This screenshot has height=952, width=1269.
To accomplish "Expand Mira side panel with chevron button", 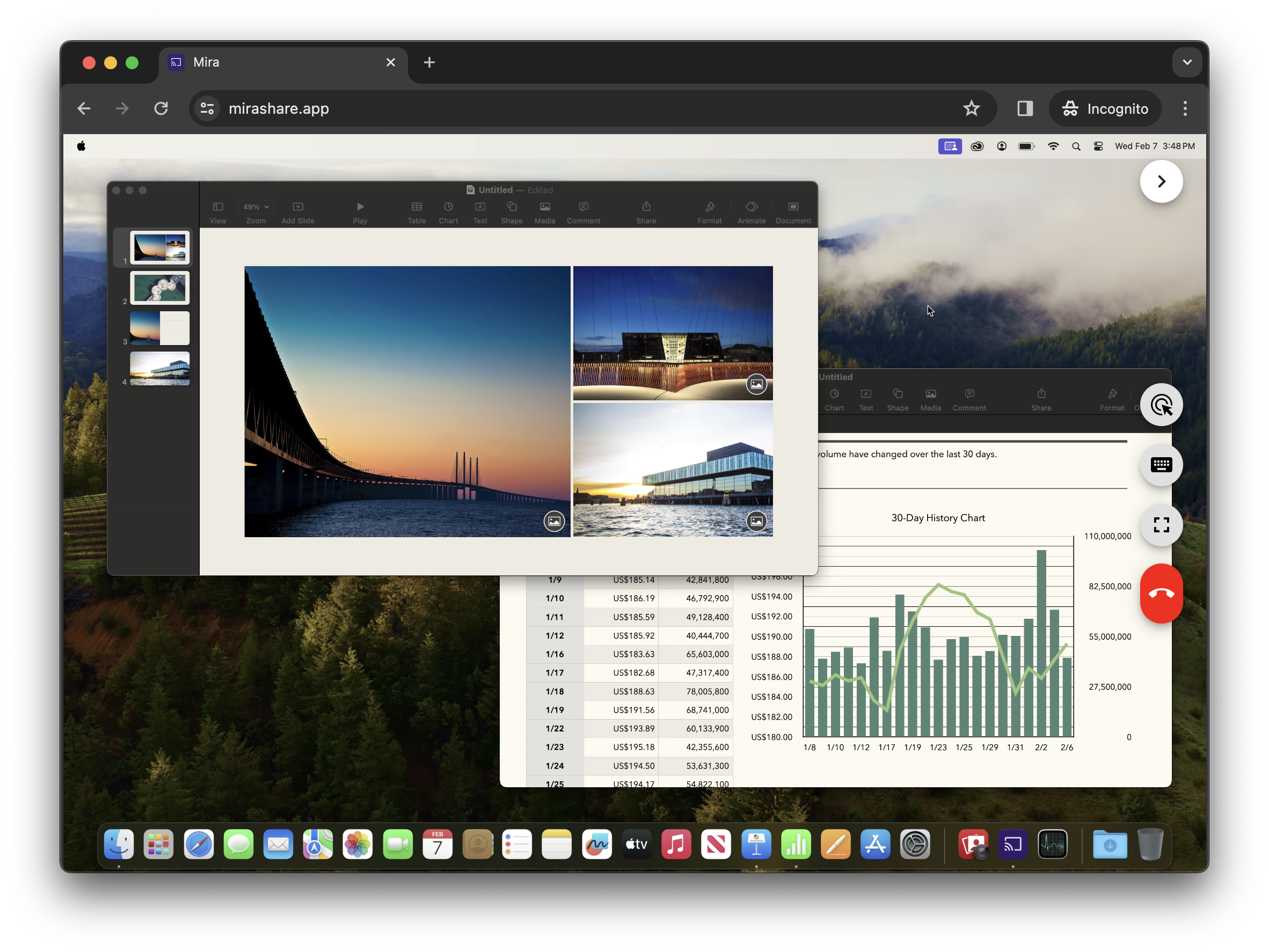I will click(x=1161, y=182).
